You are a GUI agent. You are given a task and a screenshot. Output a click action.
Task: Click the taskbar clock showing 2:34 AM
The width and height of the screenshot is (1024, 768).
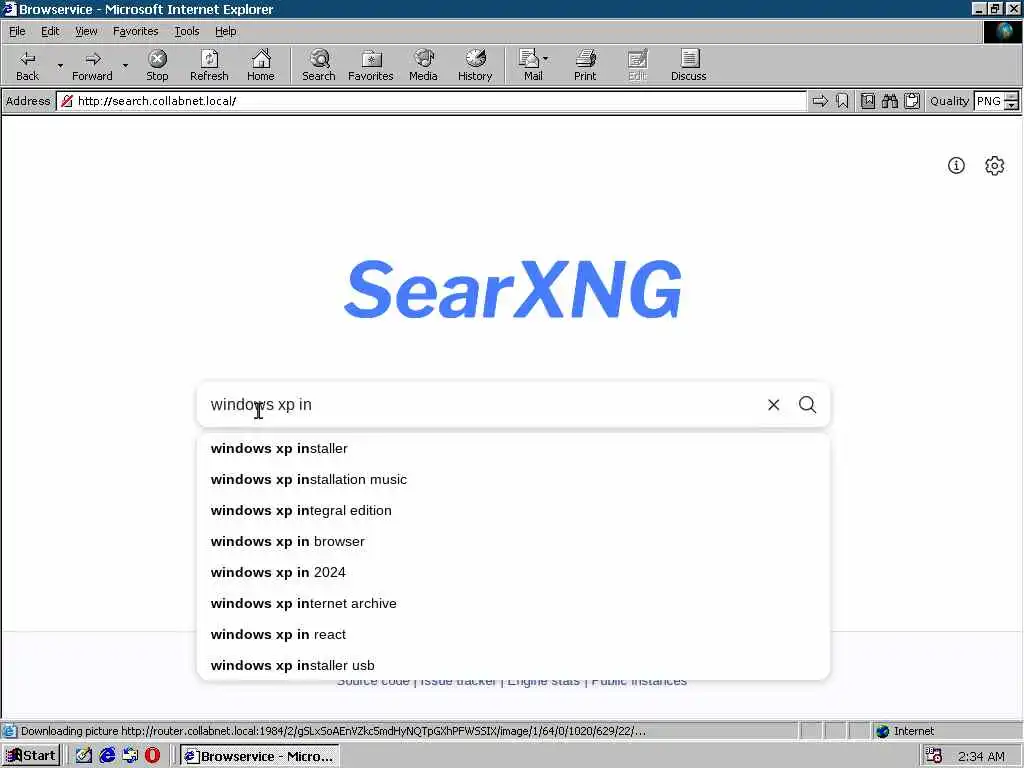981,756
